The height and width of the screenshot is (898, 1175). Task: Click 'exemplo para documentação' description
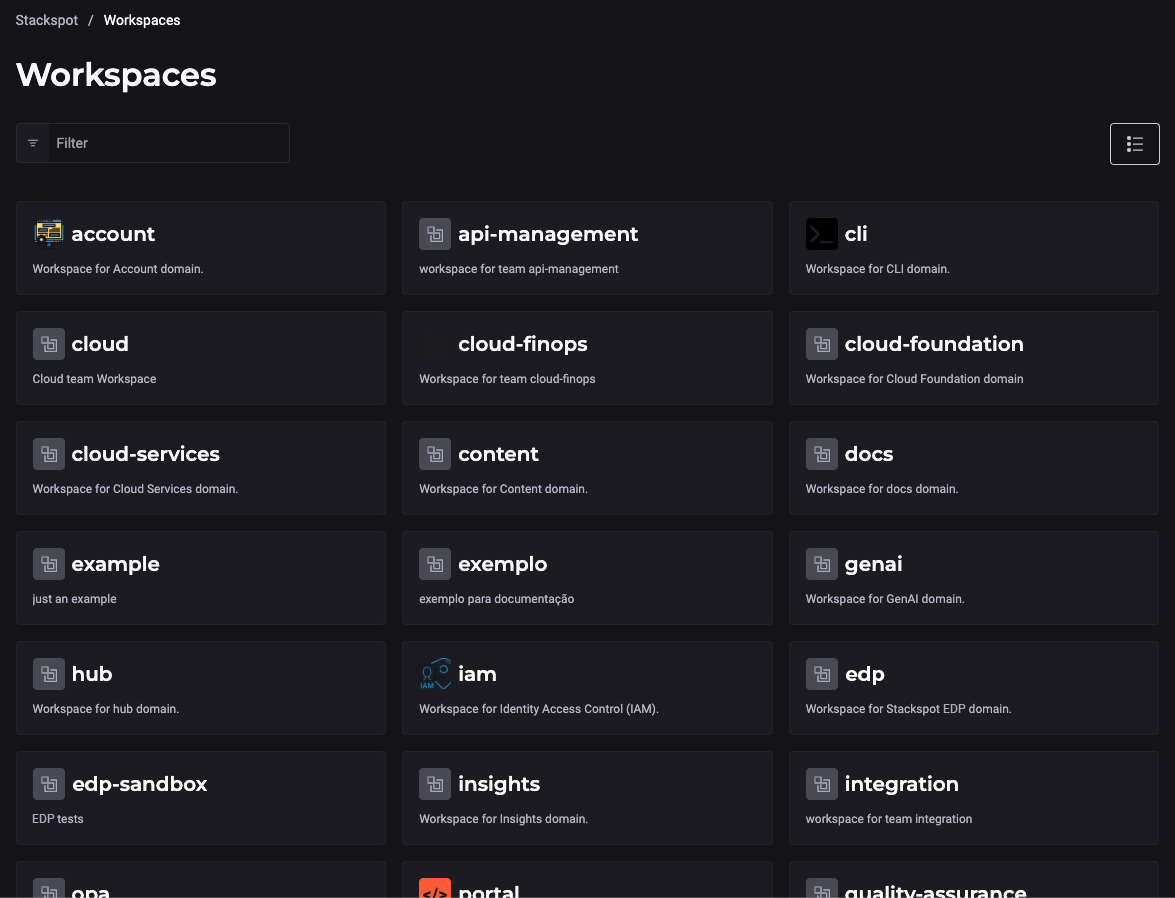pyautogui.click(x=496, y=599)
